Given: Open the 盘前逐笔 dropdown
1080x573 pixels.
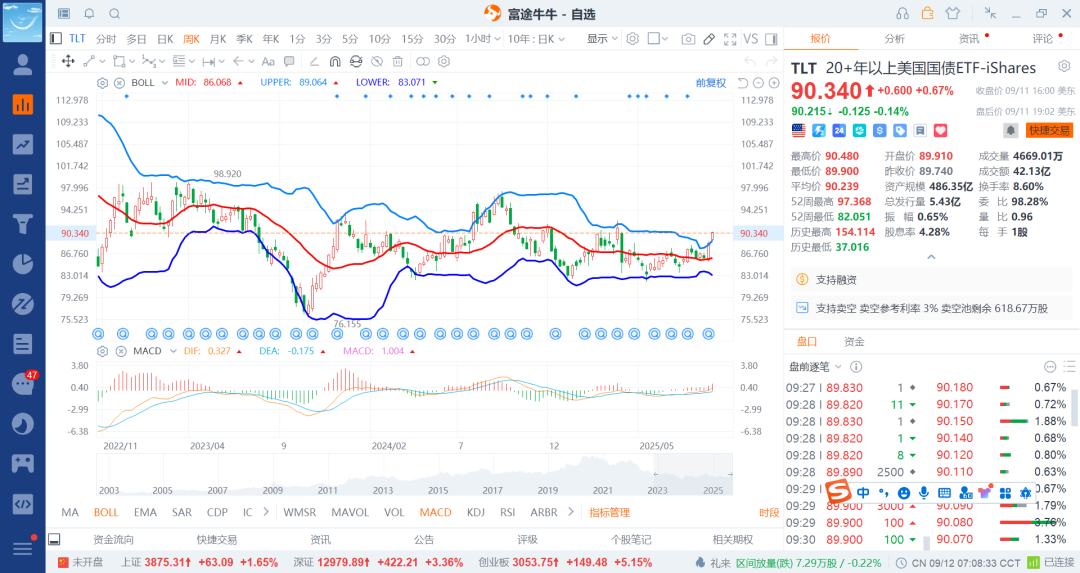Looking at the screenshot, I should coord(816,367).
